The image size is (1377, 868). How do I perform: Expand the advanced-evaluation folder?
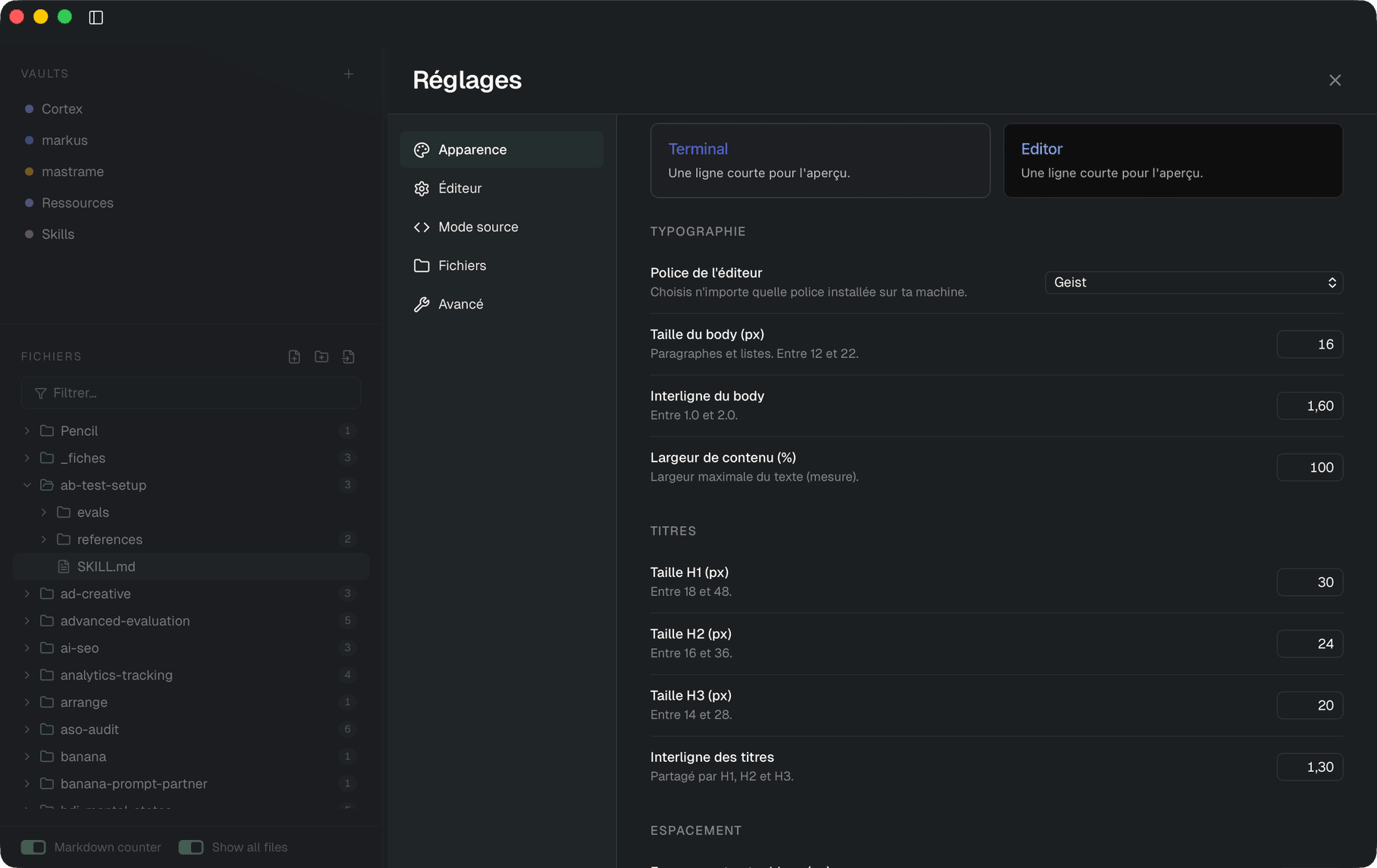[x=27, y=621]
